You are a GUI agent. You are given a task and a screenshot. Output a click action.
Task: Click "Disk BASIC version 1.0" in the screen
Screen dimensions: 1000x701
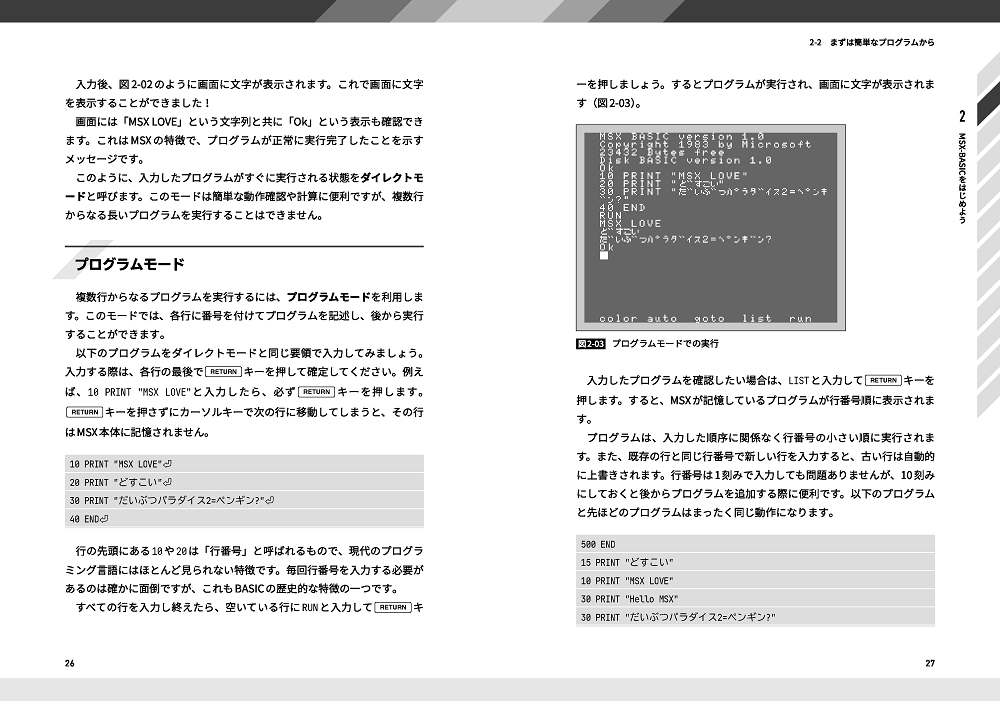[685, 160]
